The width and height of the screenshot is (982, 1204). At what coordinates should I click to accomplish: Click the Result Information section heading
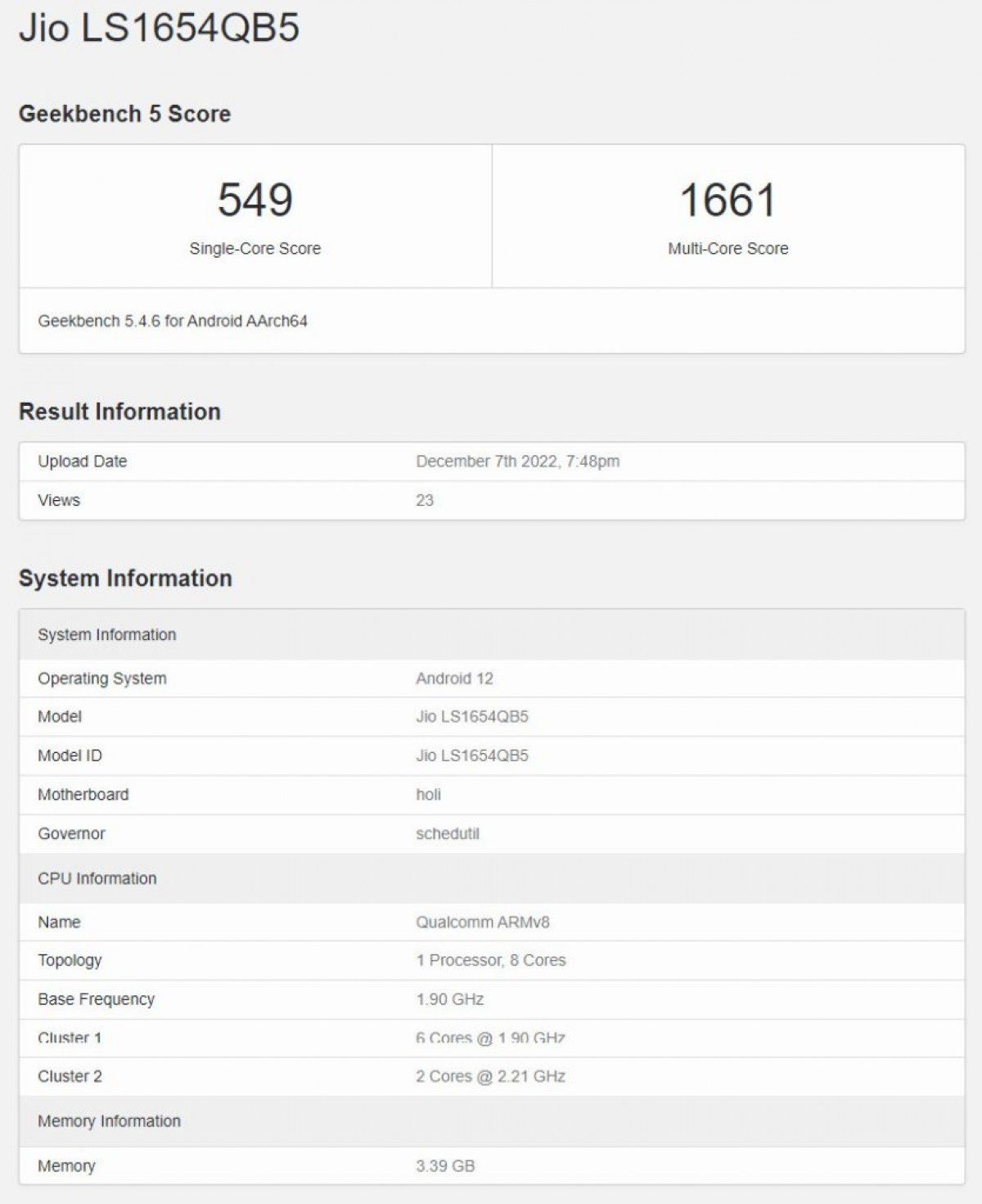pyautogui.click(x=121, y=412)
